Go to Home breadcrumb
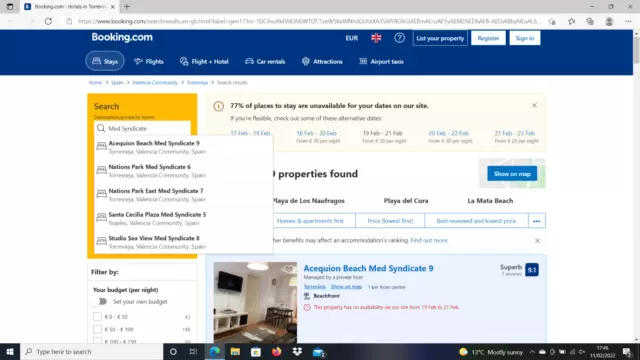 coord(95,82)
